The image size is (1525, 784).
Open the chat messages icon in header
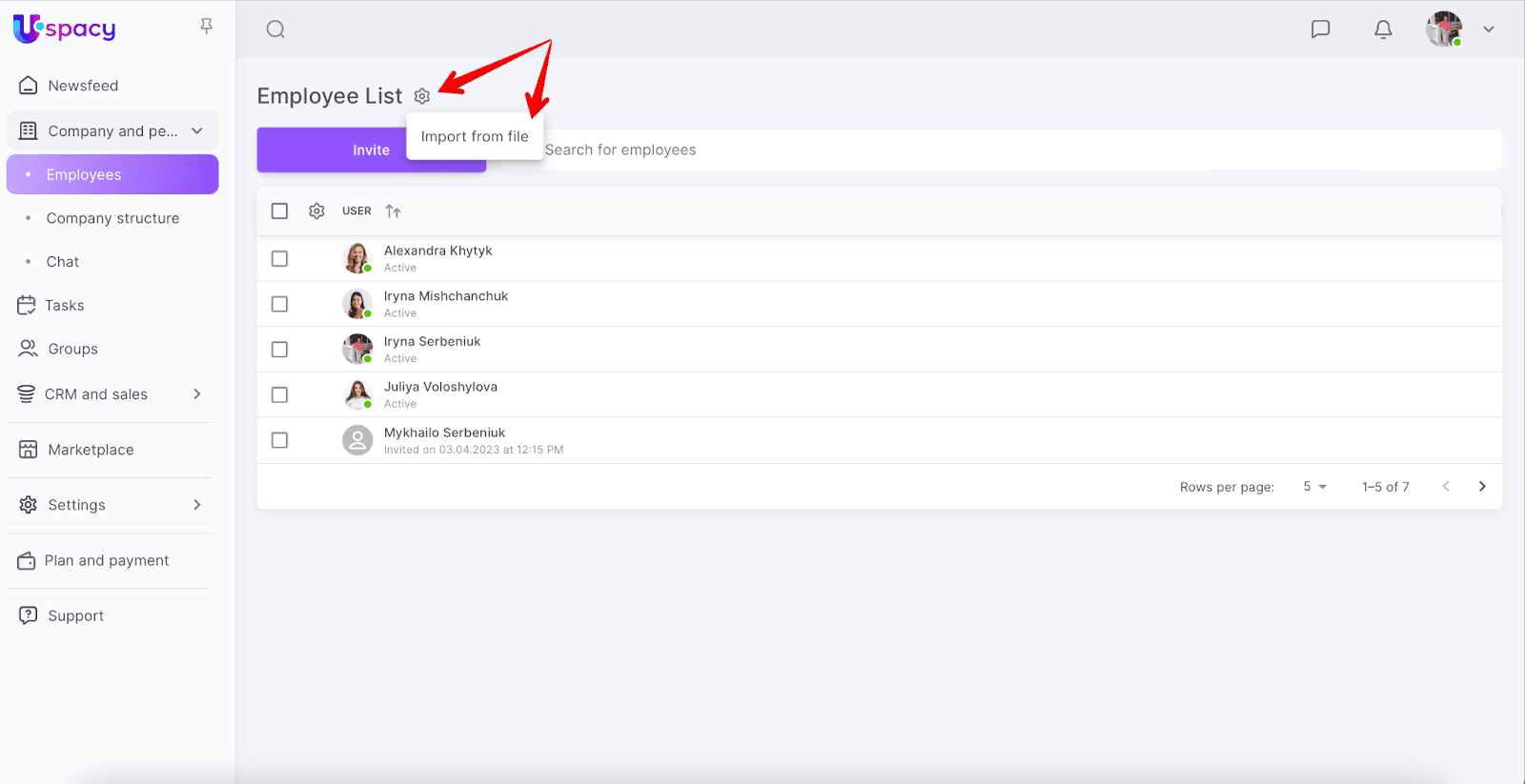coord(1320,30)
